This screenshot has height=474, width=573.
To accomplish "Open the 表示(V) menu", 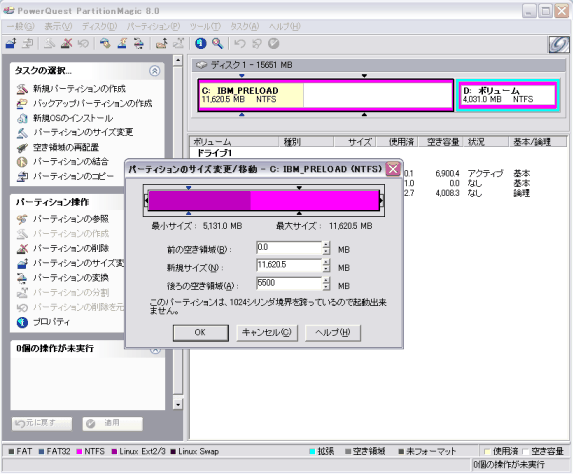I will [58, 26].
